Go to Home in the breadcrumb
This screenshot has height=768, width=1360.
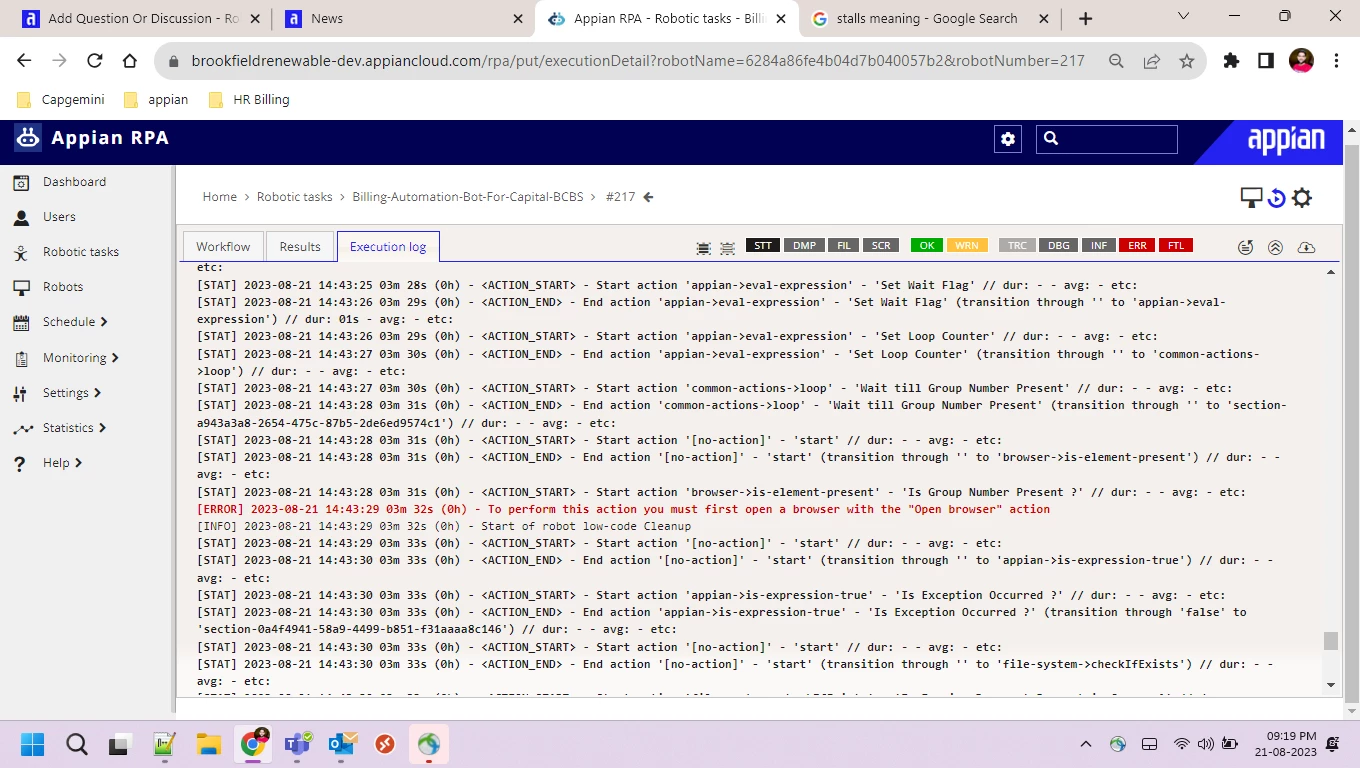pyautogui.click(x=220, y=197)
